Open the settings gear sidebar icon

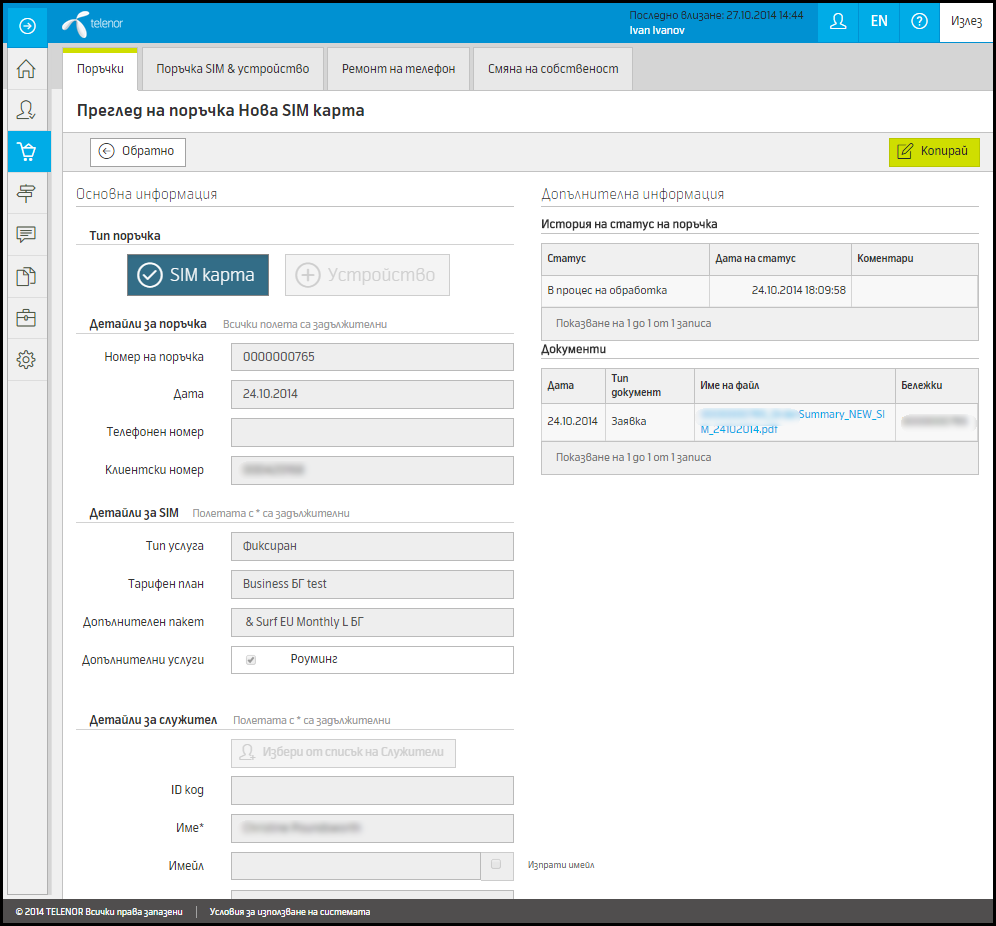(x=26, y=359)
